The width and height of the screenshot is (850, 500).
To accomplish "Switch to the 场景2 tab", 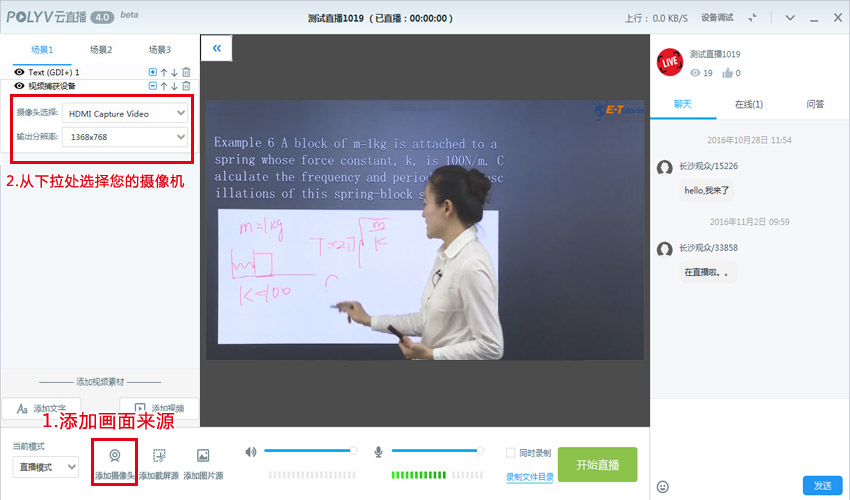I will pos(101,50).
